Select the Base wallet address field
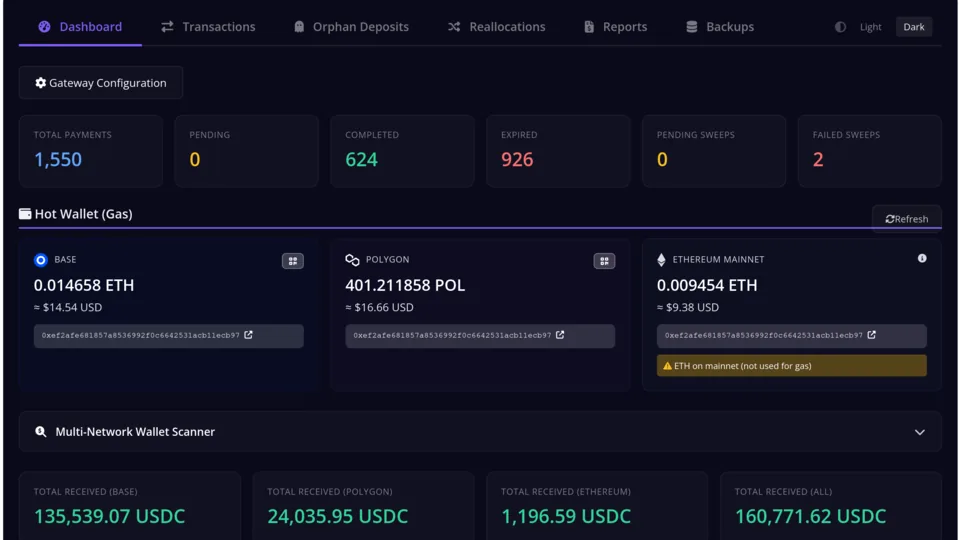This screenshot has height=540, width=960. [168, 336]
